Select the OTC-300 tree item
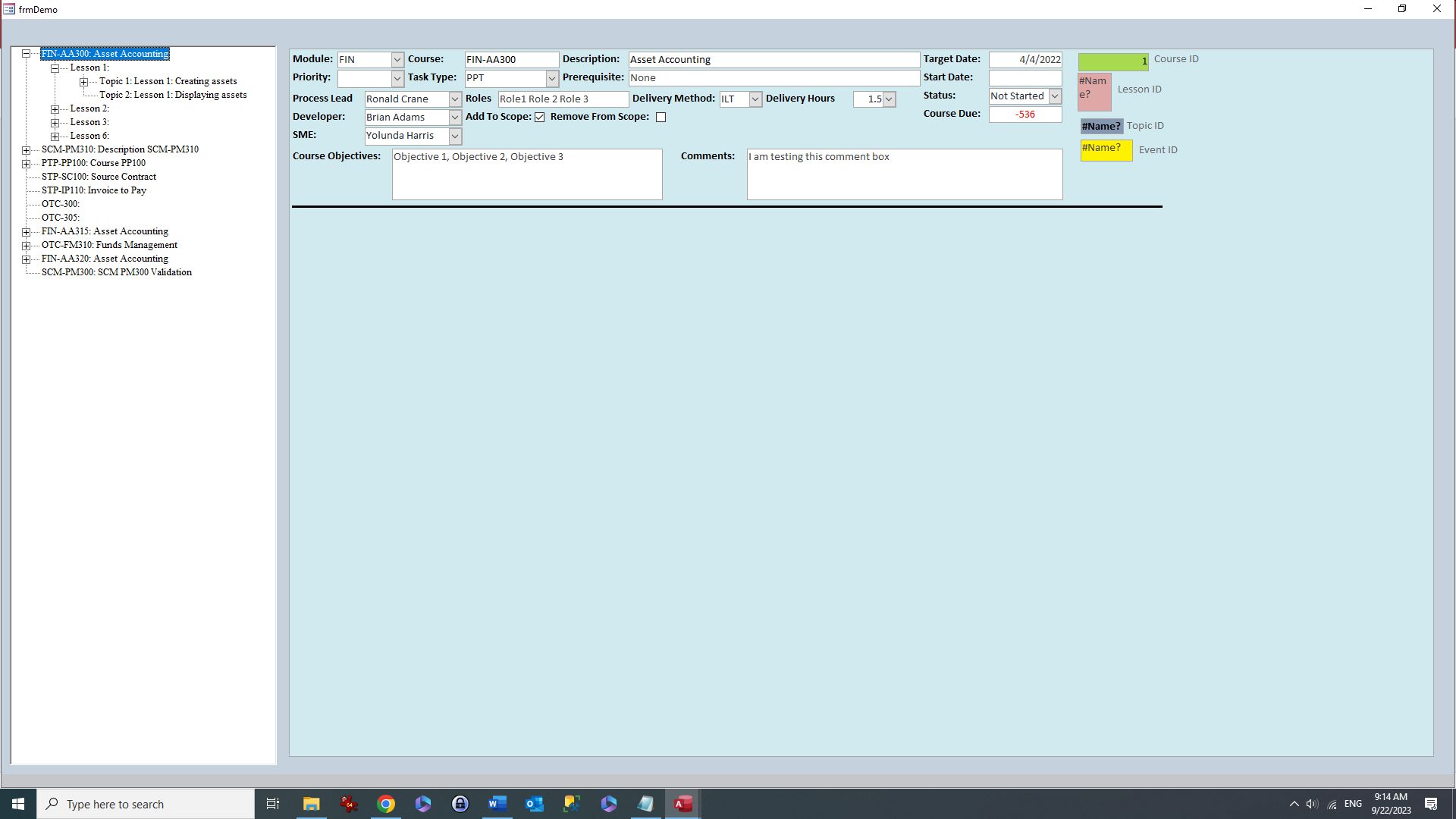 [x=61, y=204]
